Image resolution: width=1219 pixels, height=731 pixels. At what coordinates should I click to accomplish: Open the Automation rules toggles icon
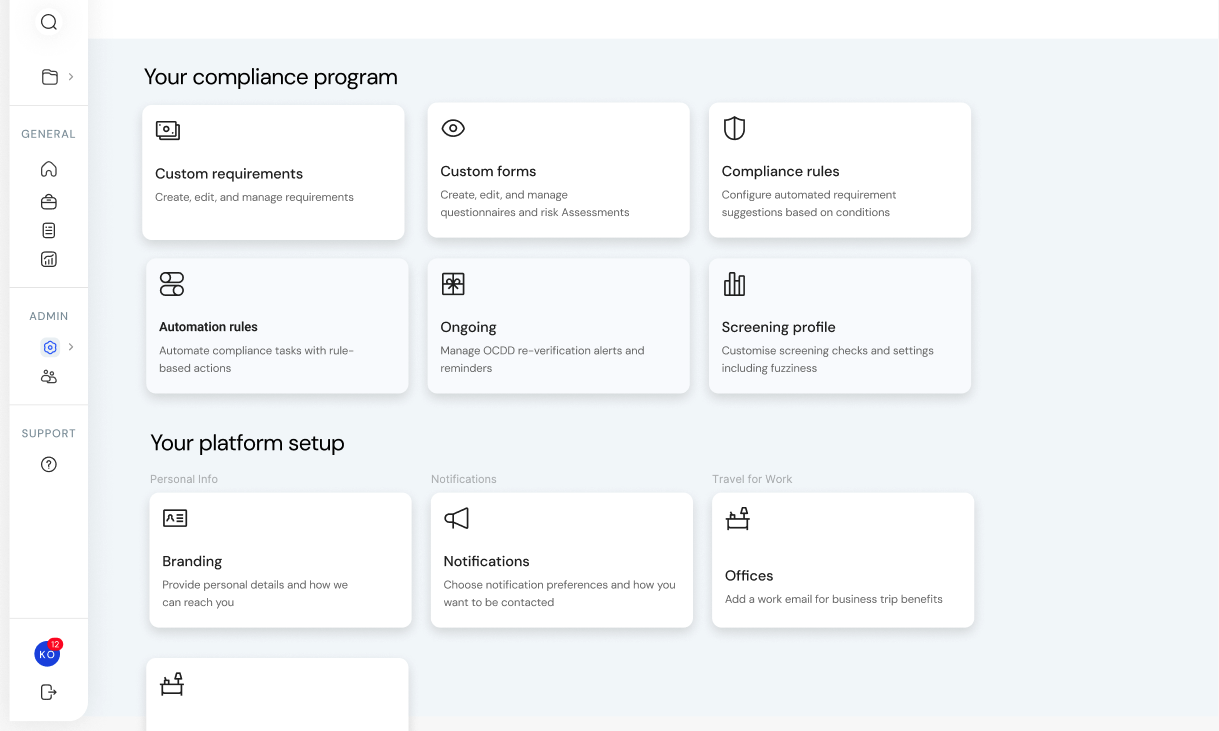pos(171,284)
